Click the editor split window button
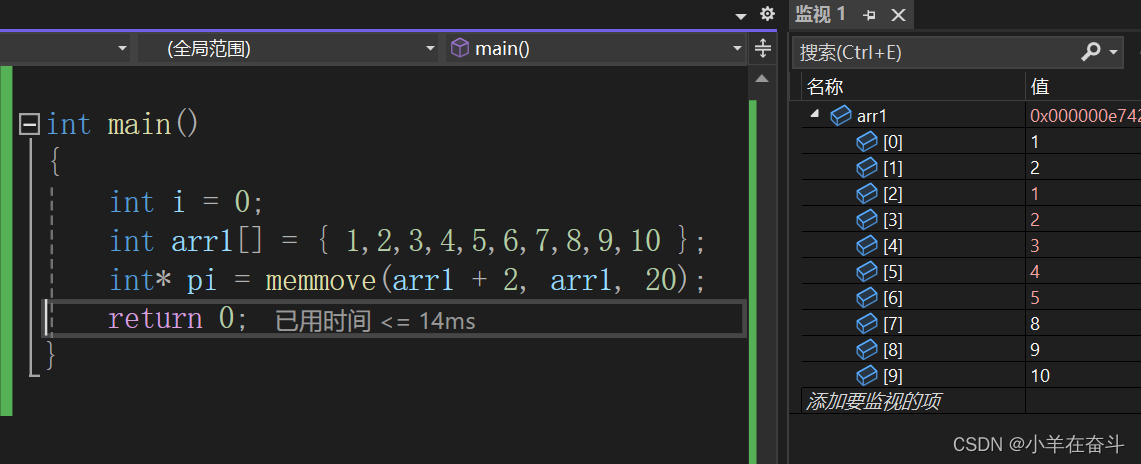This screenshot has width=1141, height=464. click(x=762, y=49)
